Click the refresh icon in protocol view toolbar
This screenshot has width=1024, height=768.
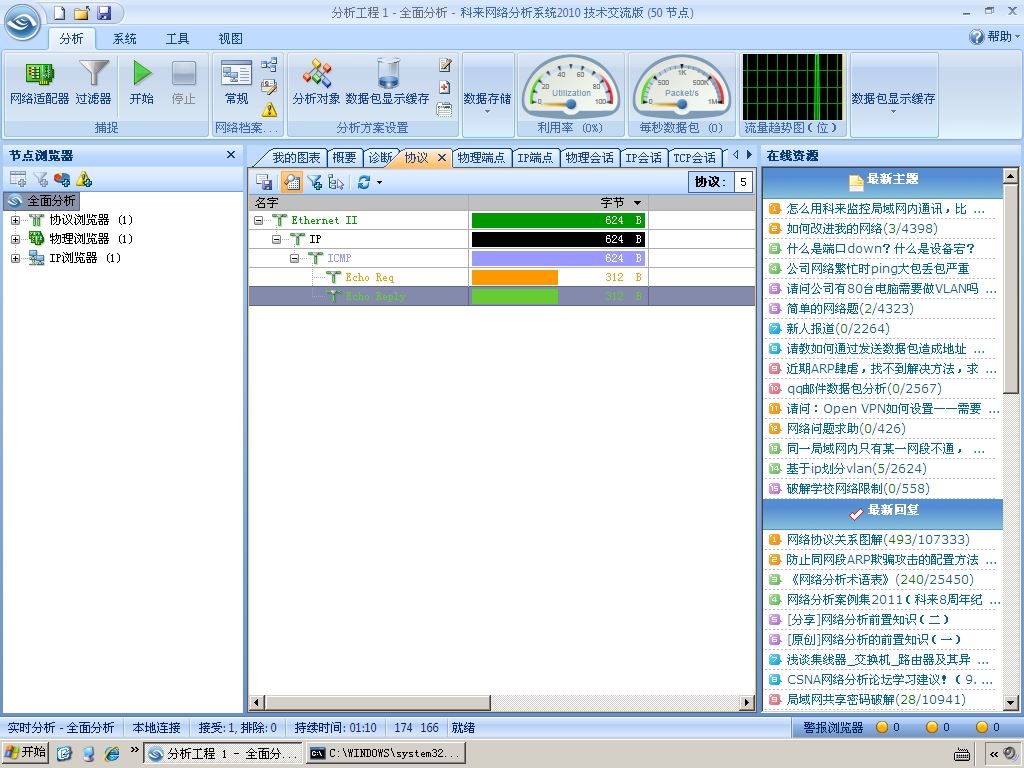click(x=364, y=182)
